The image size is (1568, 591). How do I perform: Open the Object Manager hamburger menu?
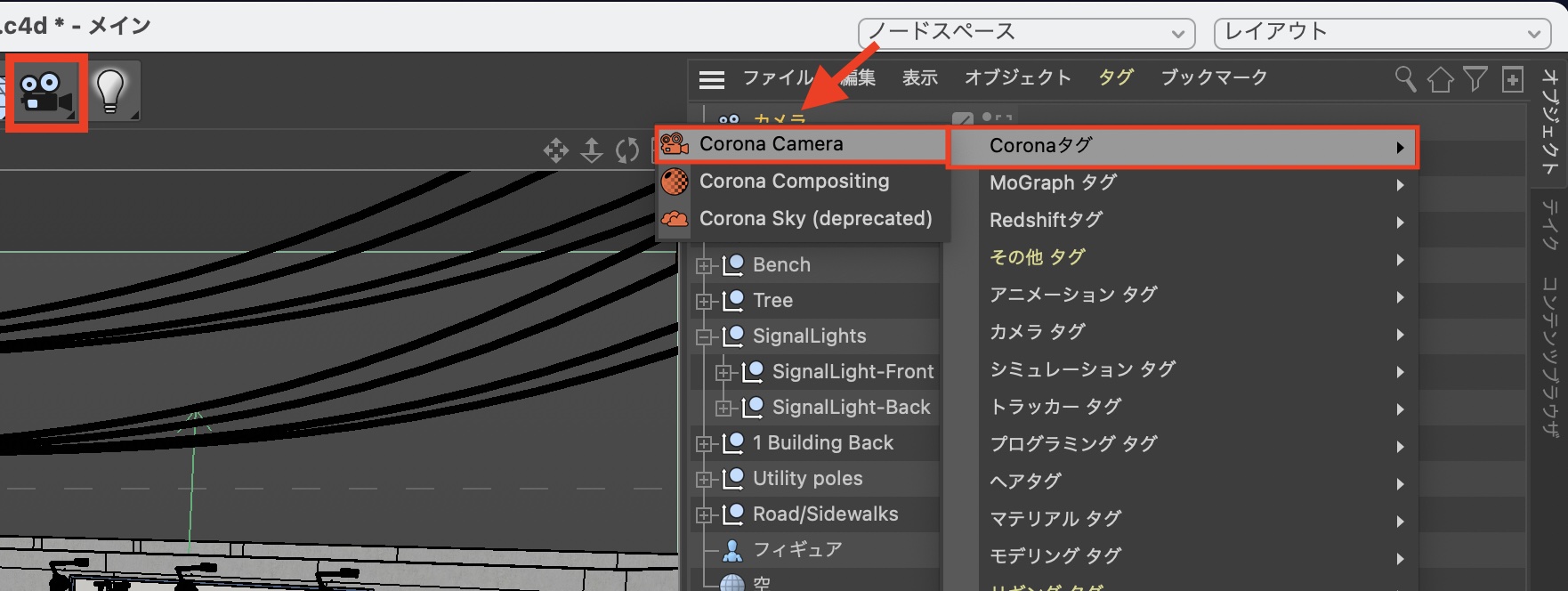click(x=712, y=80)
